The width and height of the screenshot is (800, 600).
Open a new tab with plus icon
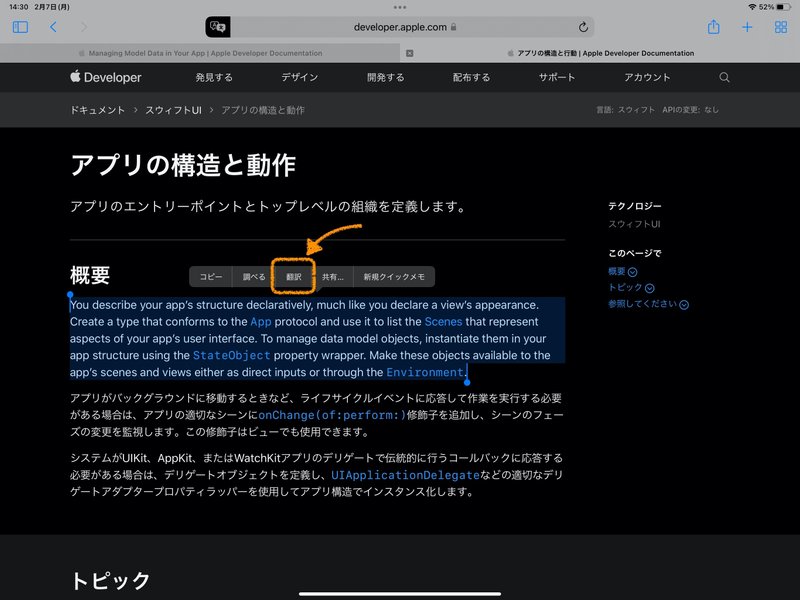[747, 27]
